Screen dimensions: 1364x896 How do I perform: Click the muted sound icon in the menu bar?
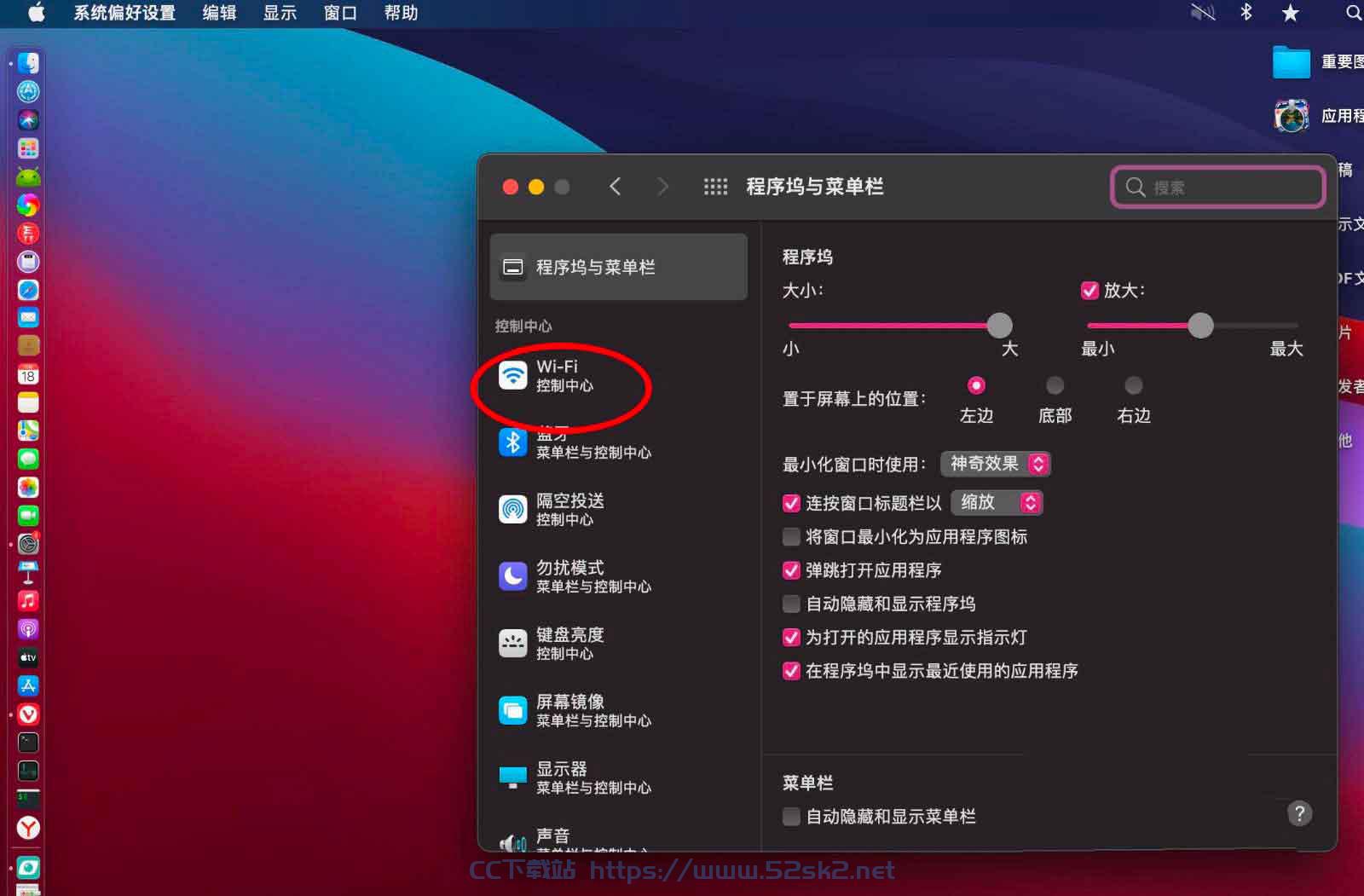click(1203, 12)
